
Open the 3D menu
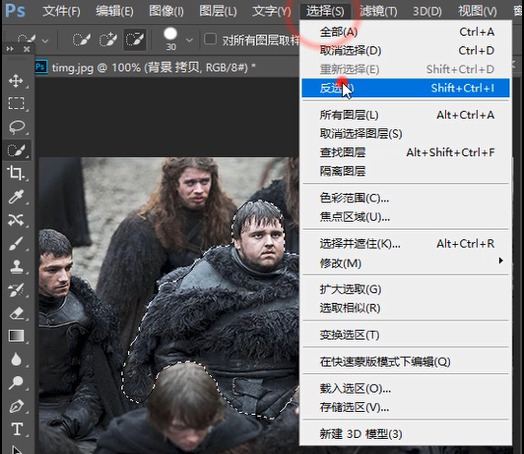pos(427,12)
